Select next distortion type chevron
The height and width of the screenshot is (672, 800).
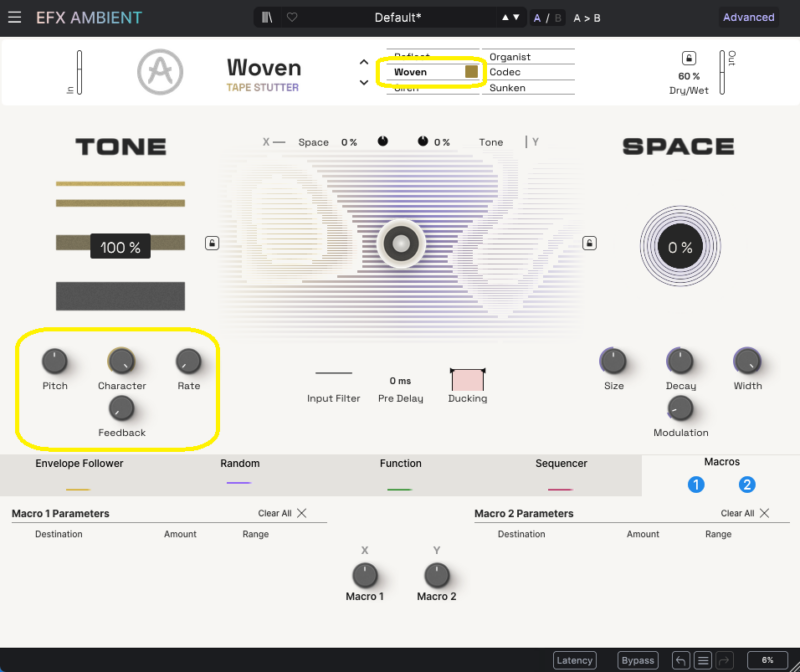364,83
